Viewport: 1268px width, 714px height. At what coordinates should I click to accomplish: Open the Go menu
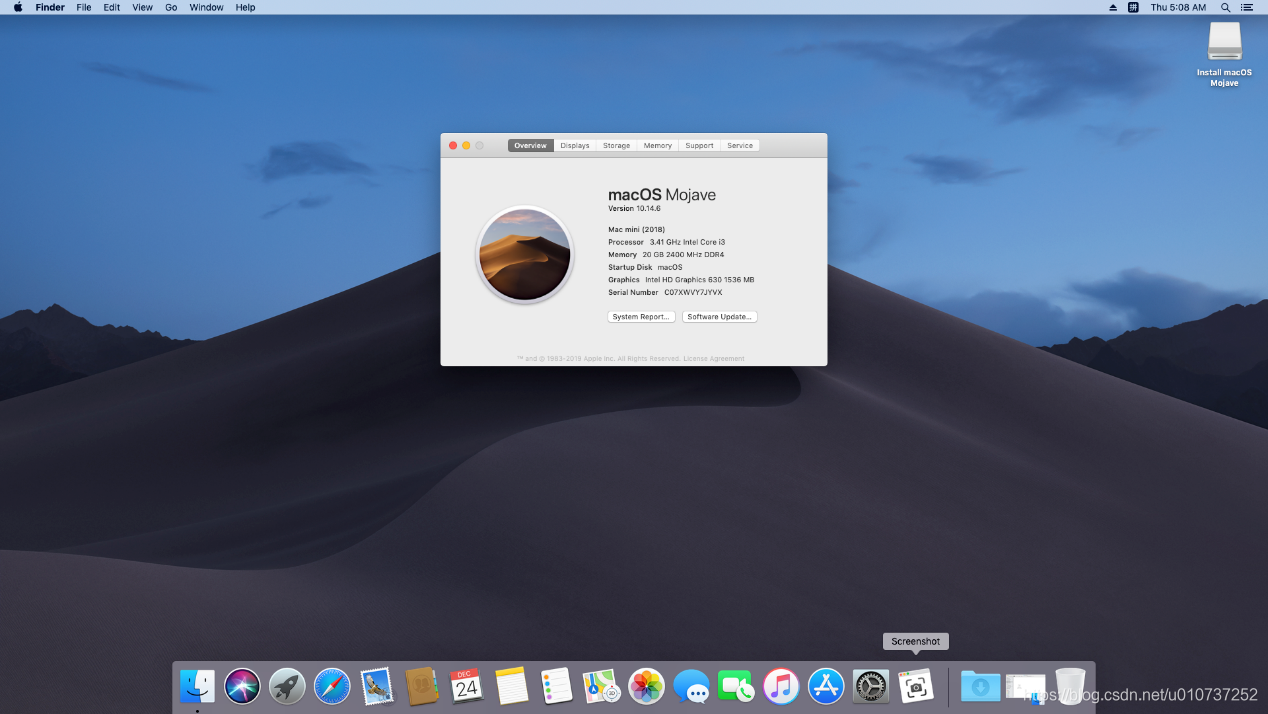171,7
